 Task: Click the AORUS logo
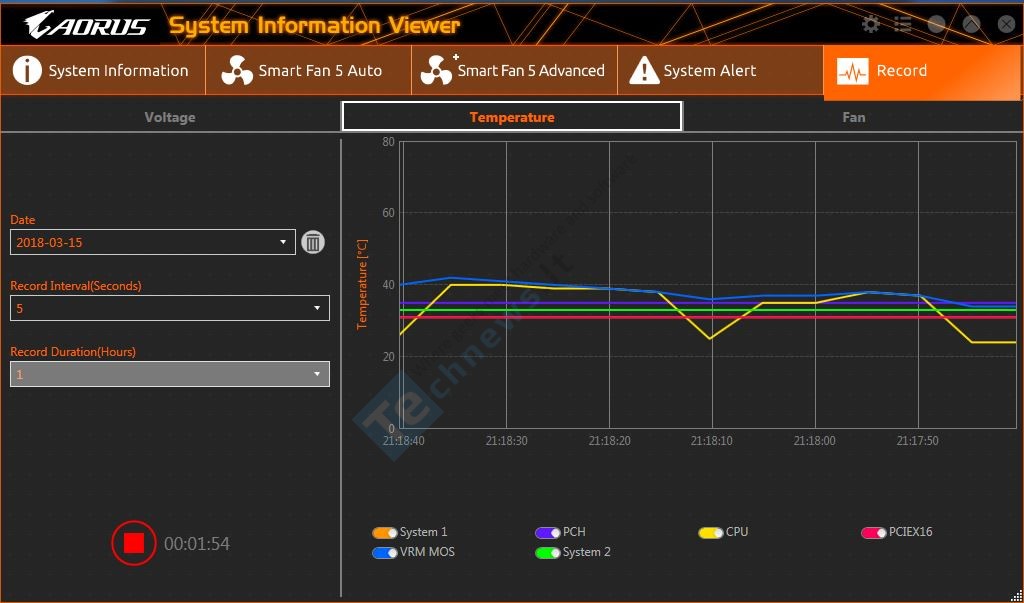click(x=87, y=25)
